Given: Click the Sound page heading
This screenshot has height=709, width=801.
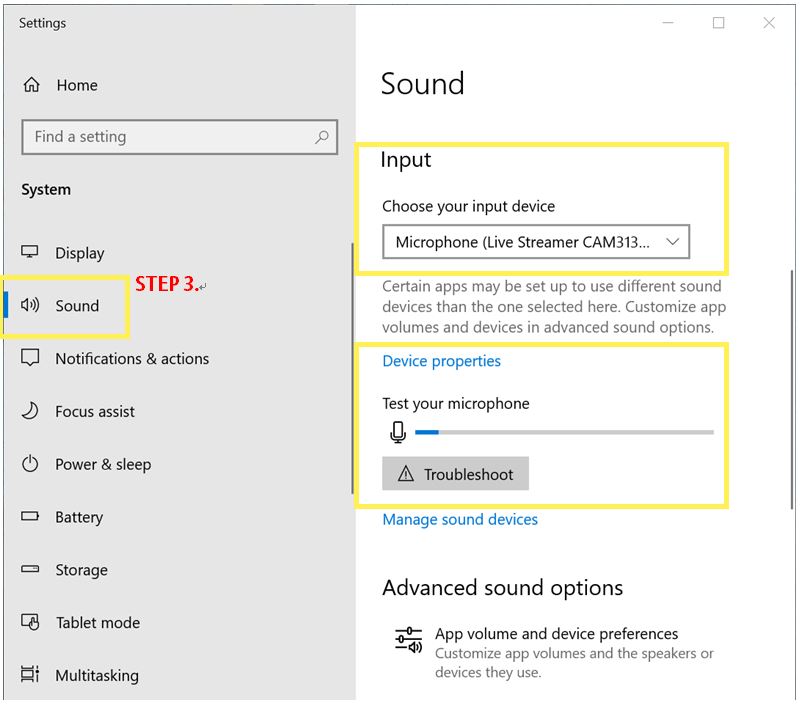Looking at the screenshot, I should (422, 83).
